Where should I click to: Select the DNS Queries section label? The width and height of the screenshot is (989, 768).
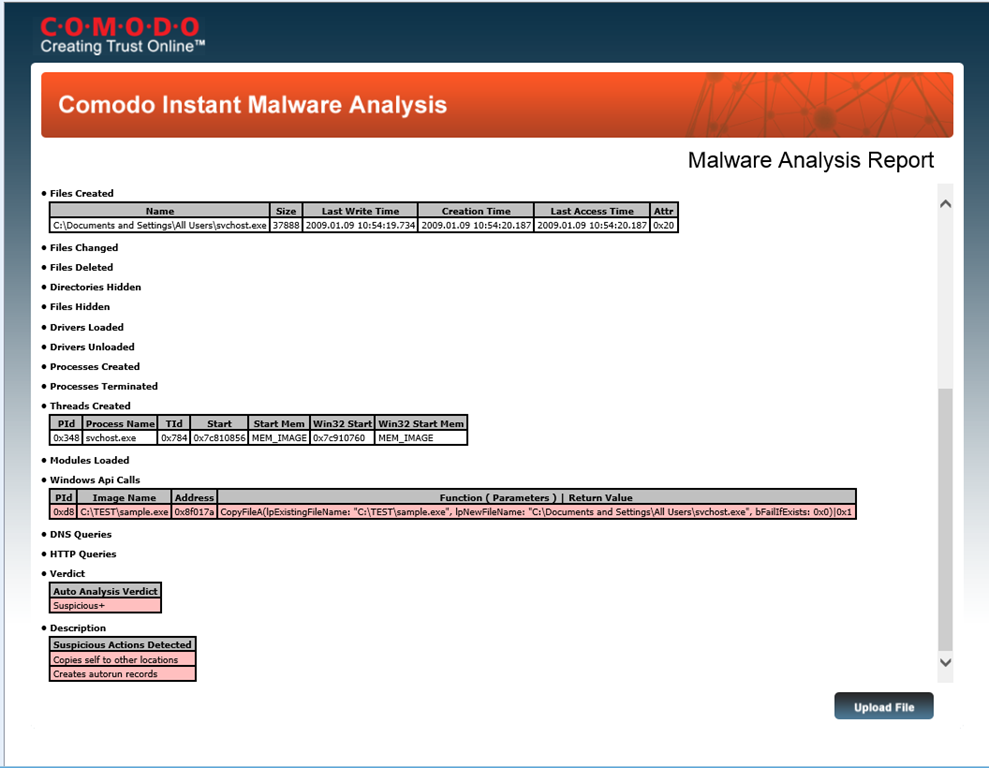[x=81, y=534]
